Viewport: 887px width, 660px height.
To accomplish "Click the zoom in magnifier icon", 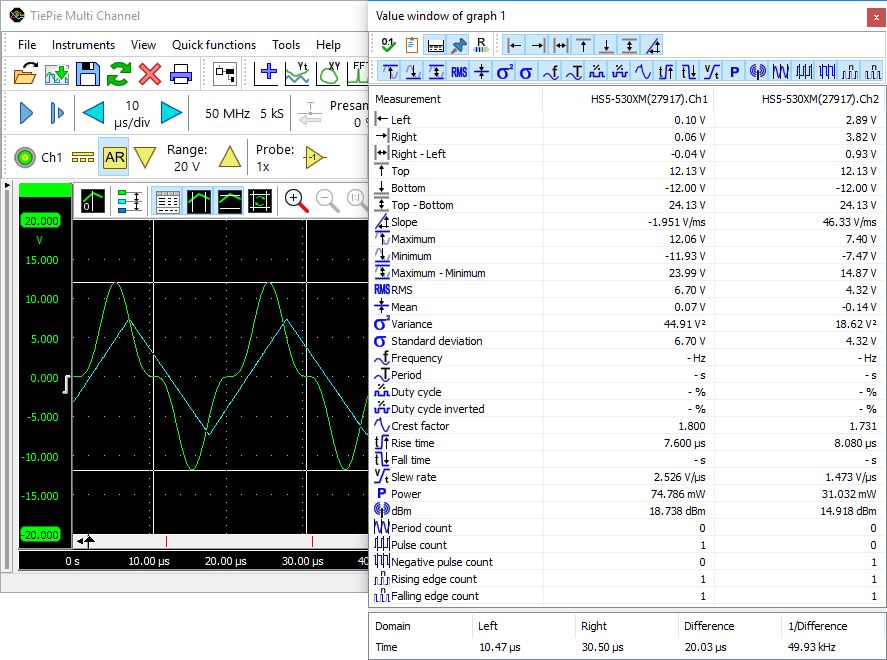I will tap(296, 200).
